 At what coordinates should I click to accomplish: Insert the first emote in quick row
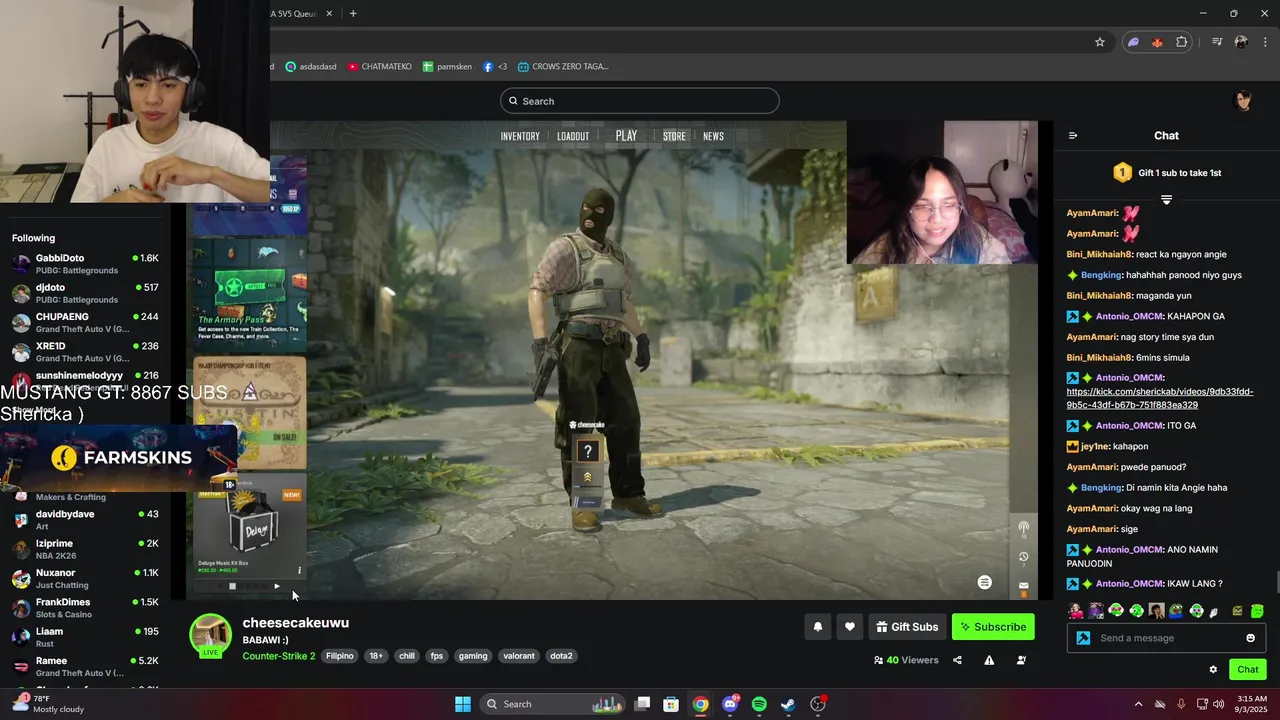pos(1076,611)
